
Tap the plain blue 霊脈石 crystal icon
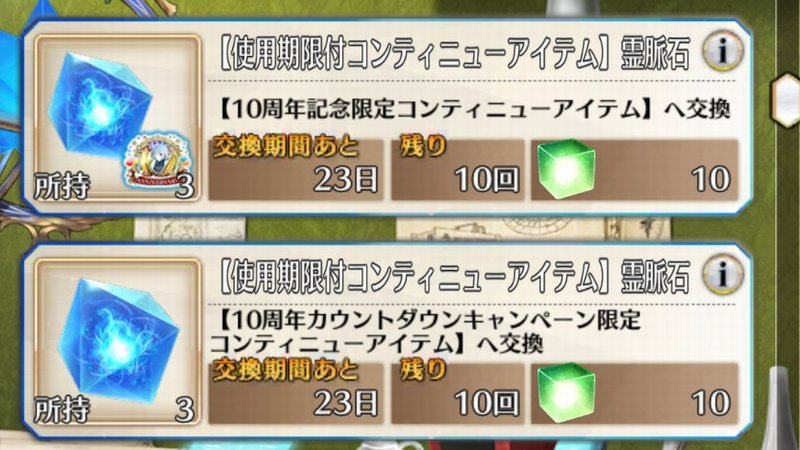click(117, 342)
